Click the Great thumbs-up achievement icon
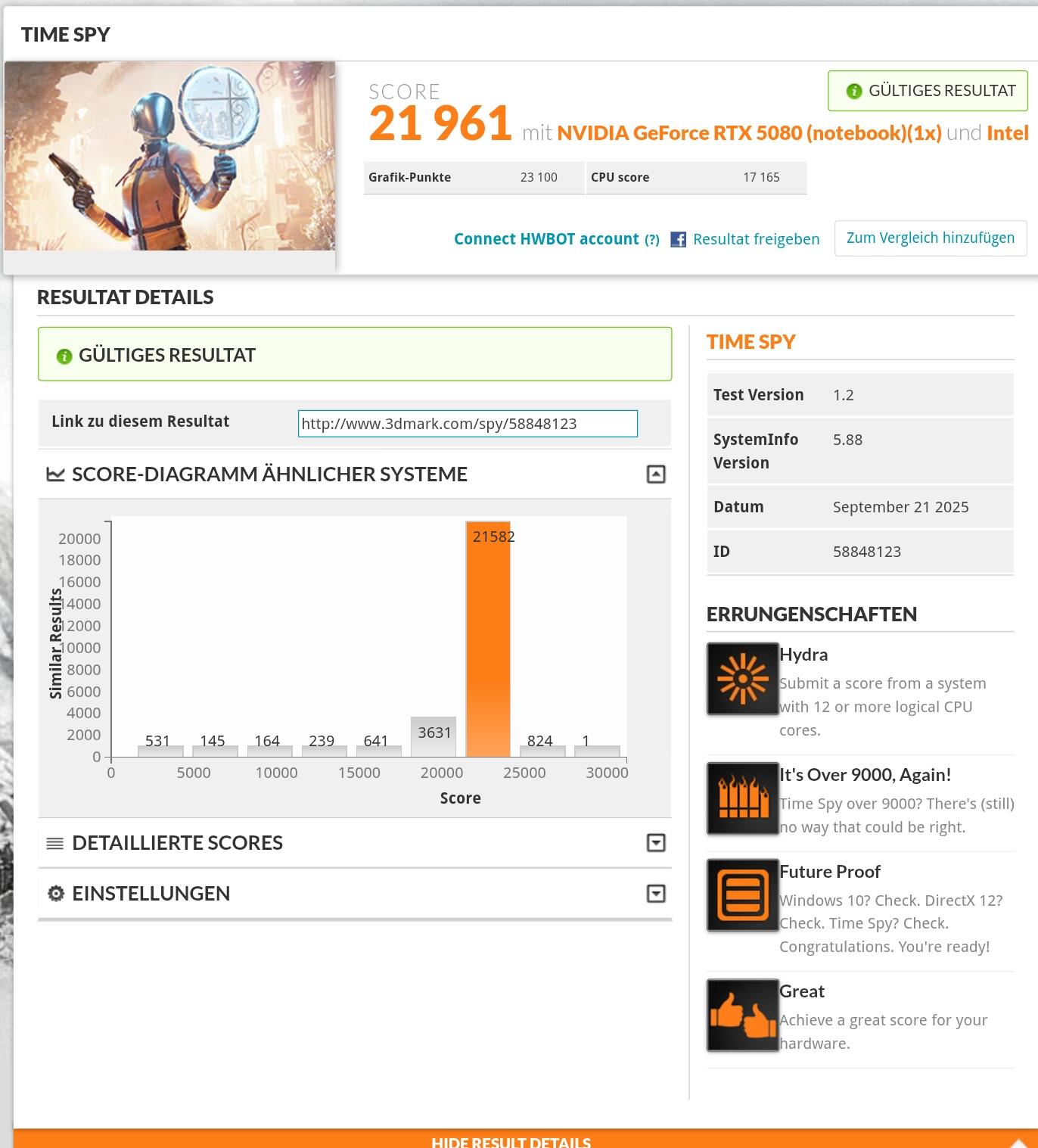 pyautogui.click(x=743, y=1015)
